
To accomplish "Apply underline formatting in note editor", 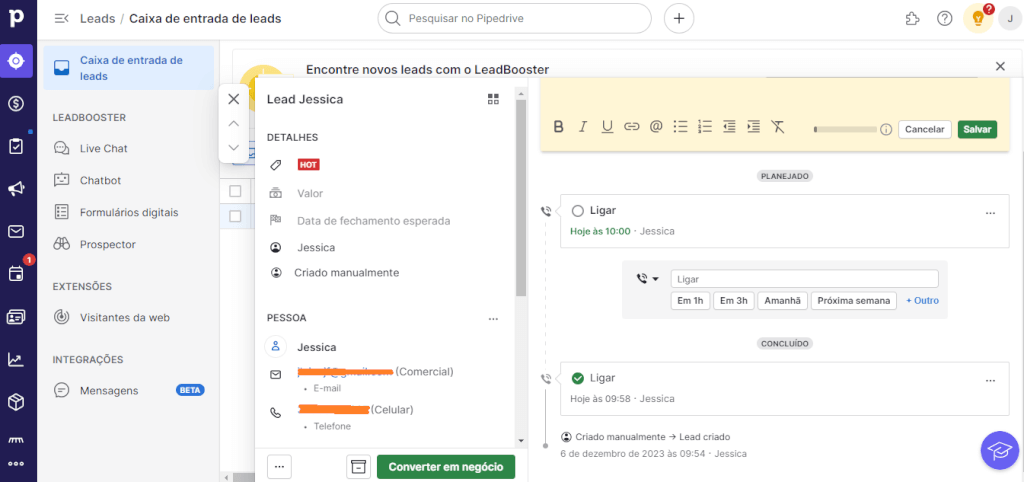I will click(x=607, y=127).
